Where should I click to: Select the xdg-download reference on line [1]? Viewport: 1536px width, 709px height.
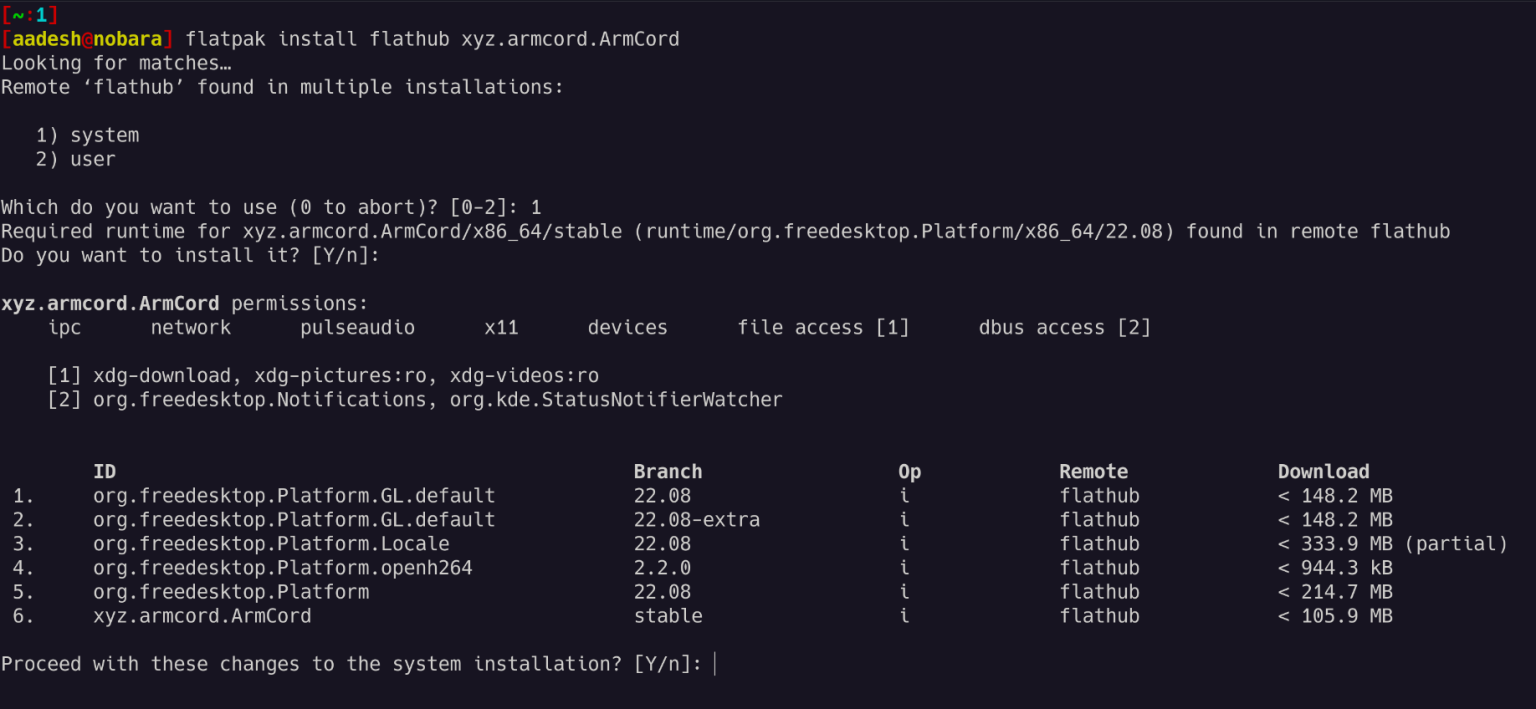(162, 375)
